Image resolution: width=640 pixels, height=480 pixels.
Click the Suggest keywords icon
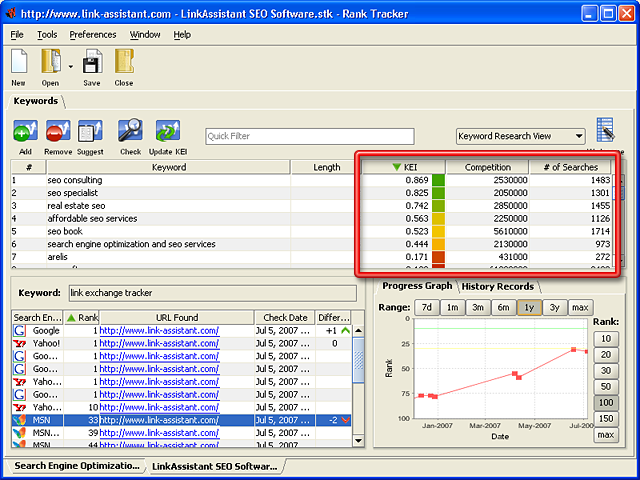[90, 131]
